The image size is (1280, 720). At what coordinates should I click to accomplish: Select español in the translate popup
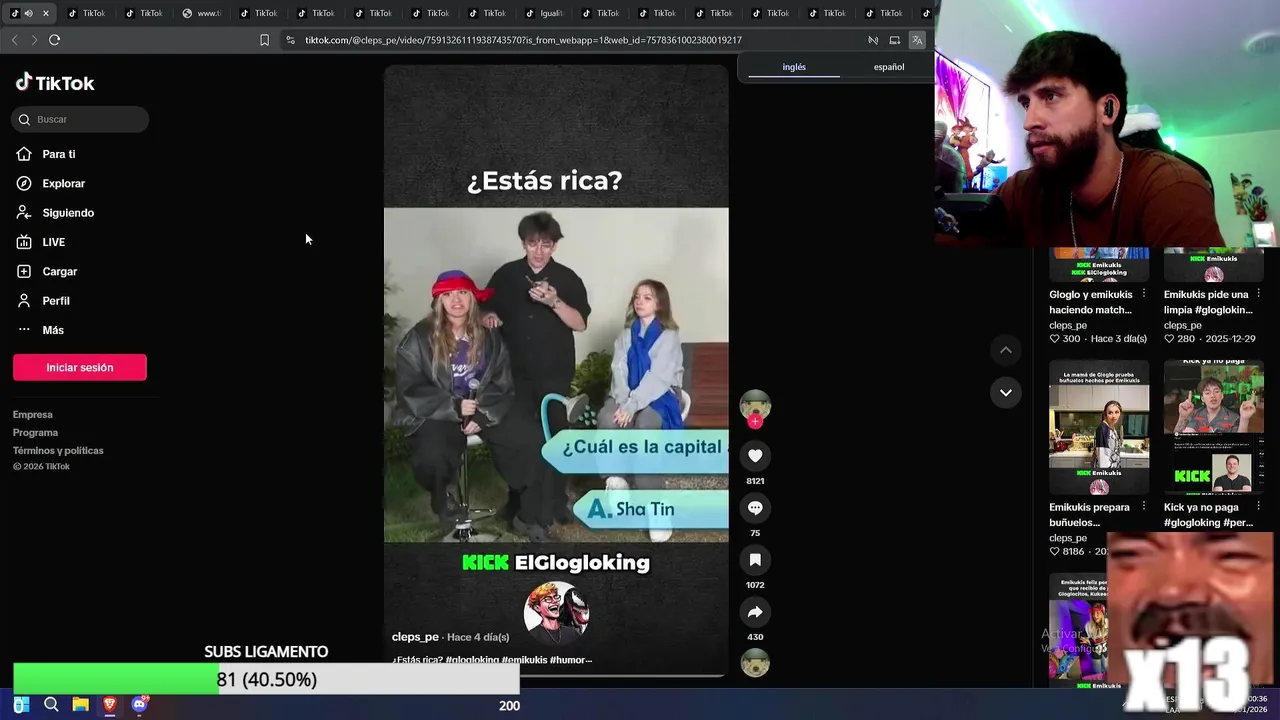(889, 67)
